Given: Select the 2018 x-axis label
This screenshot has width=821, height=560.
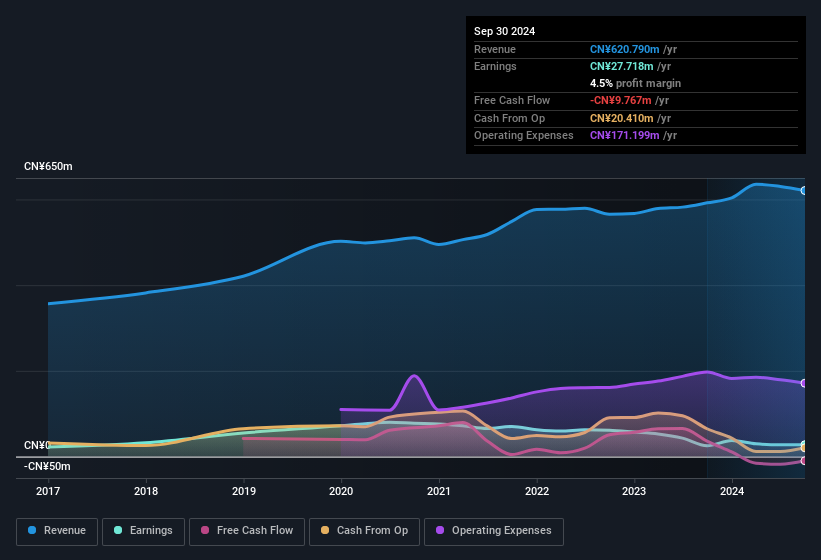Looking at the screenshot, I should click(146, 491).
